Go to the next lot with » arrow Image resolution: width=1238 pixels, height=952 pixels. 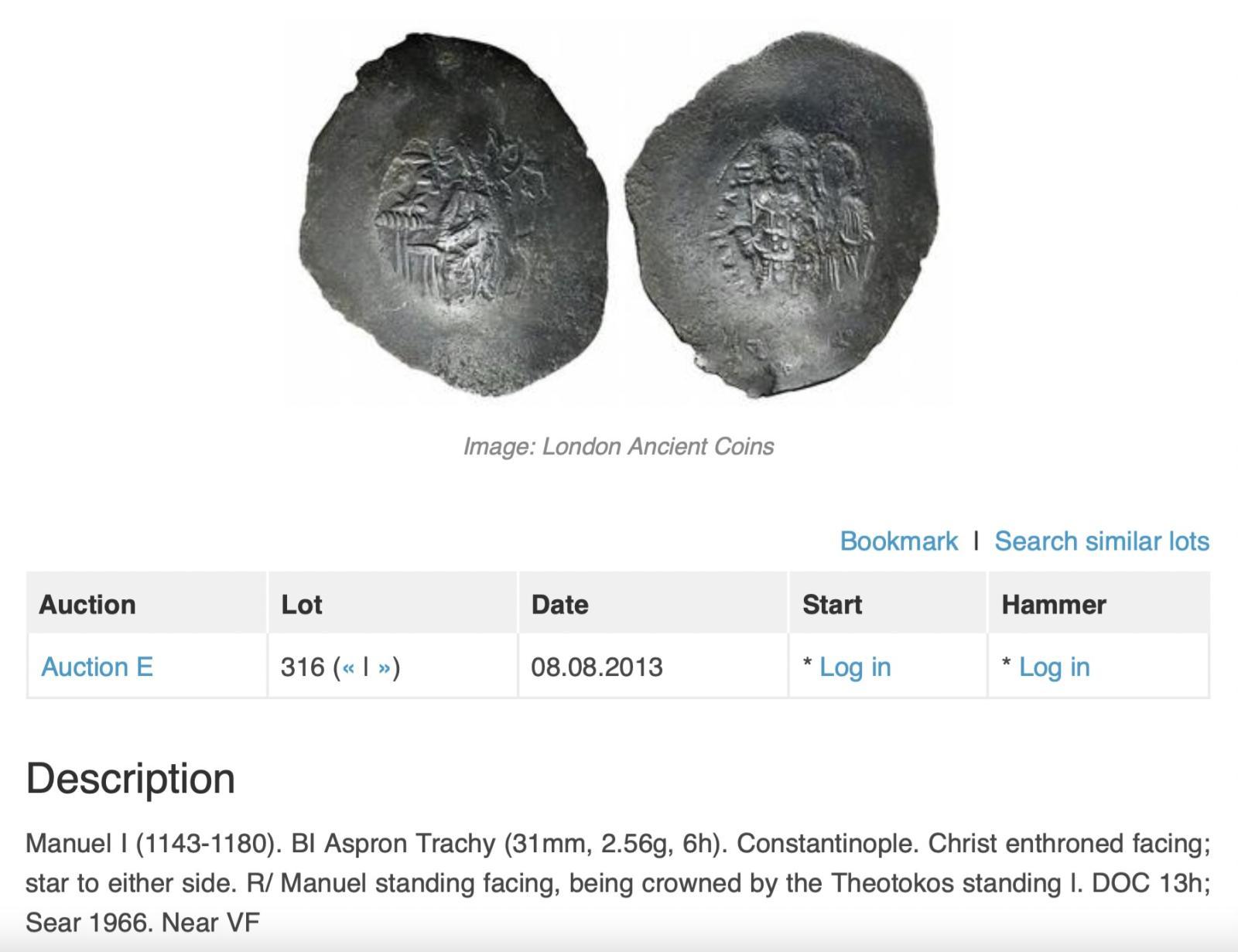[x=385, y=667]
